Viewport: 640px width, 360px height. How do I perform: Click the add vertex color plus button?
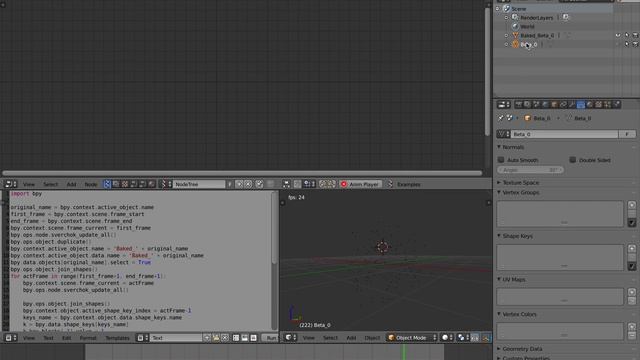(x=632, y=327)
